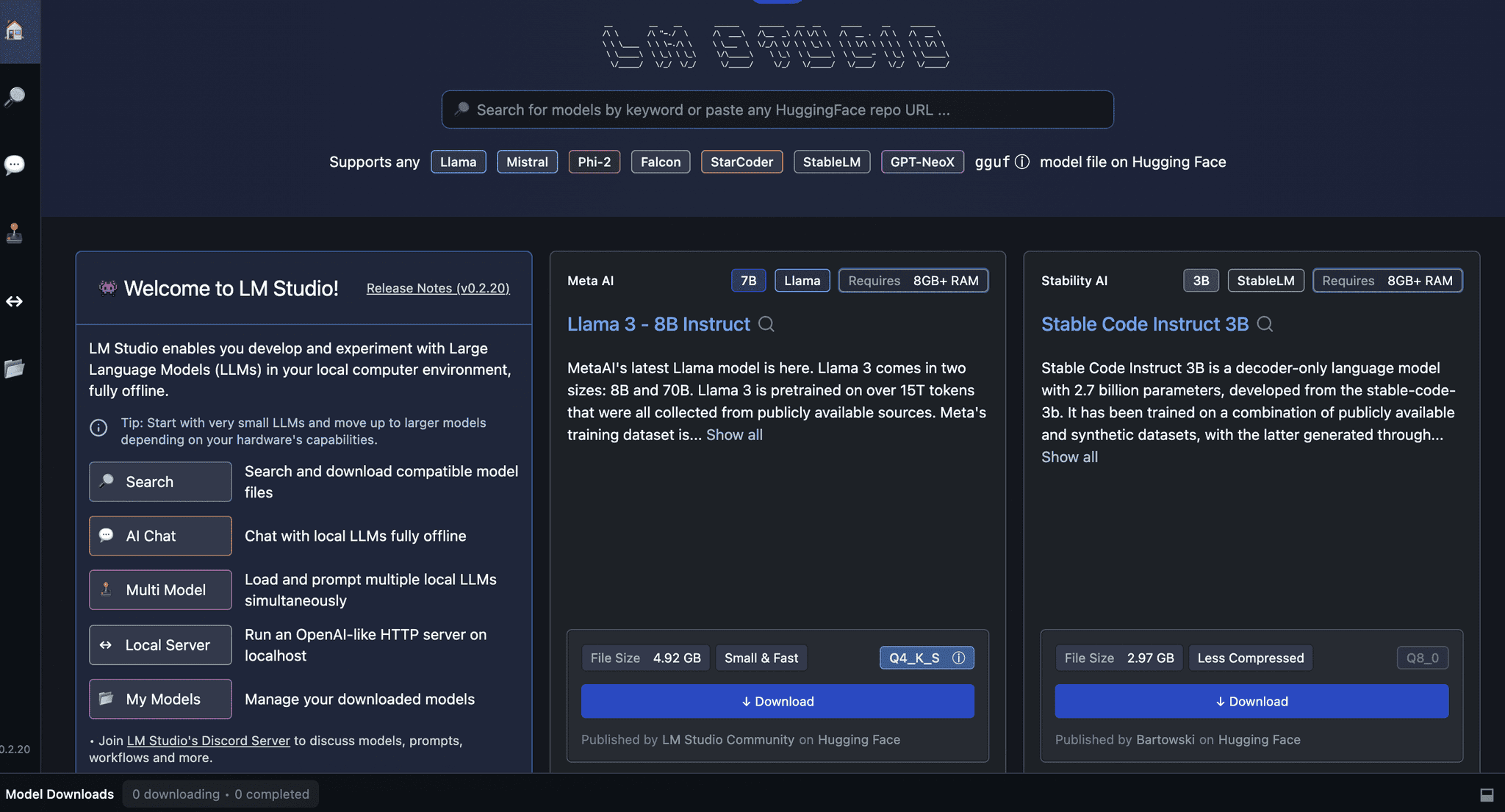
Task: Click the Meta AI publisher label
Action: (x=590, y=281)
